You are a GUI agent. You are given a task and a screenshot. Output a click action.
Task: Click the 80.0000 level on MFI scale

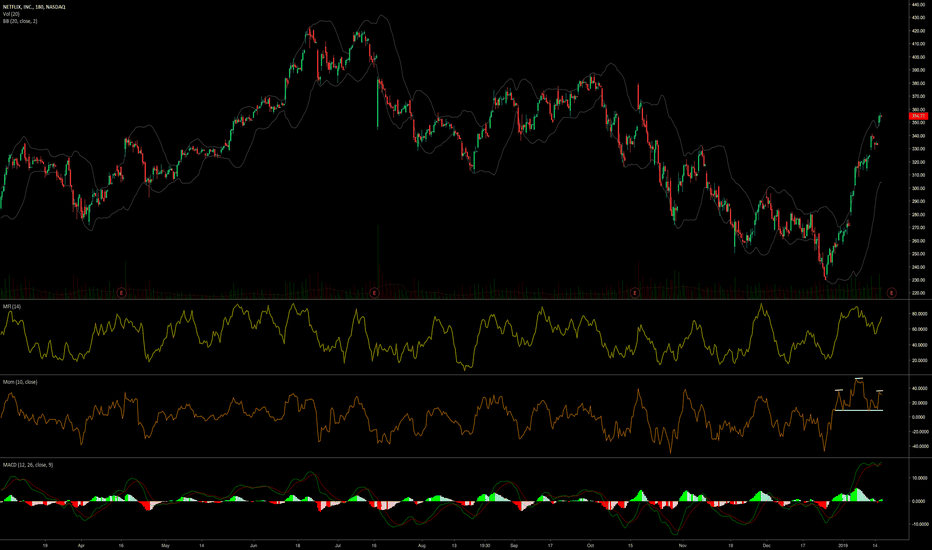[919, 313]
